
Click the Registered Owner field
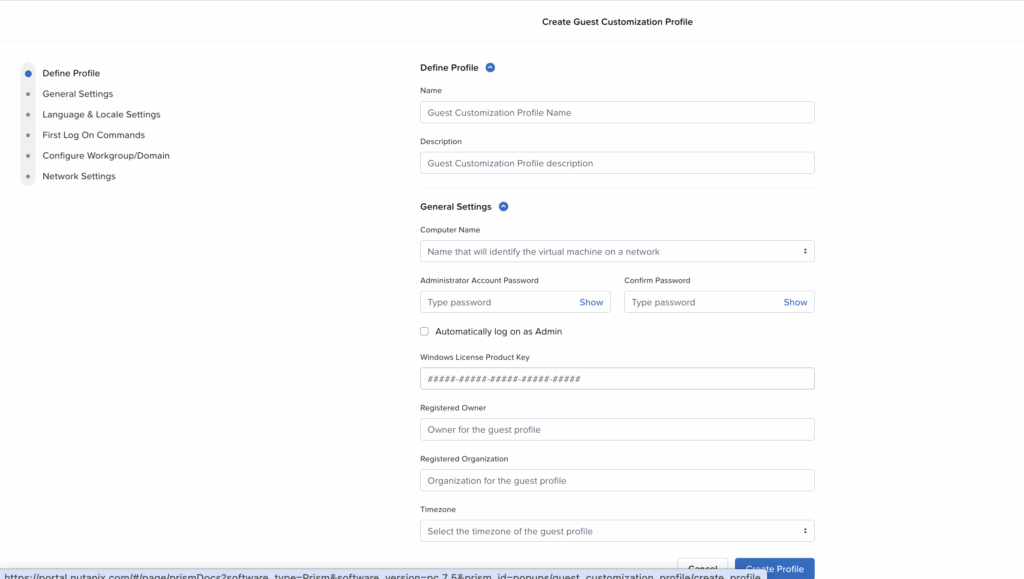[x=616, y=429]
